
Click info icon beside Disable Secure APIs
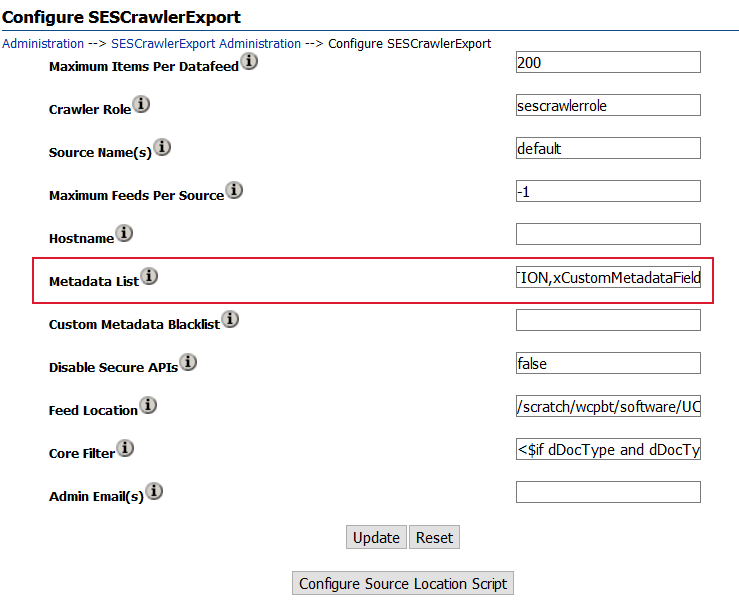pyautogui.click(x=189, y=362)
